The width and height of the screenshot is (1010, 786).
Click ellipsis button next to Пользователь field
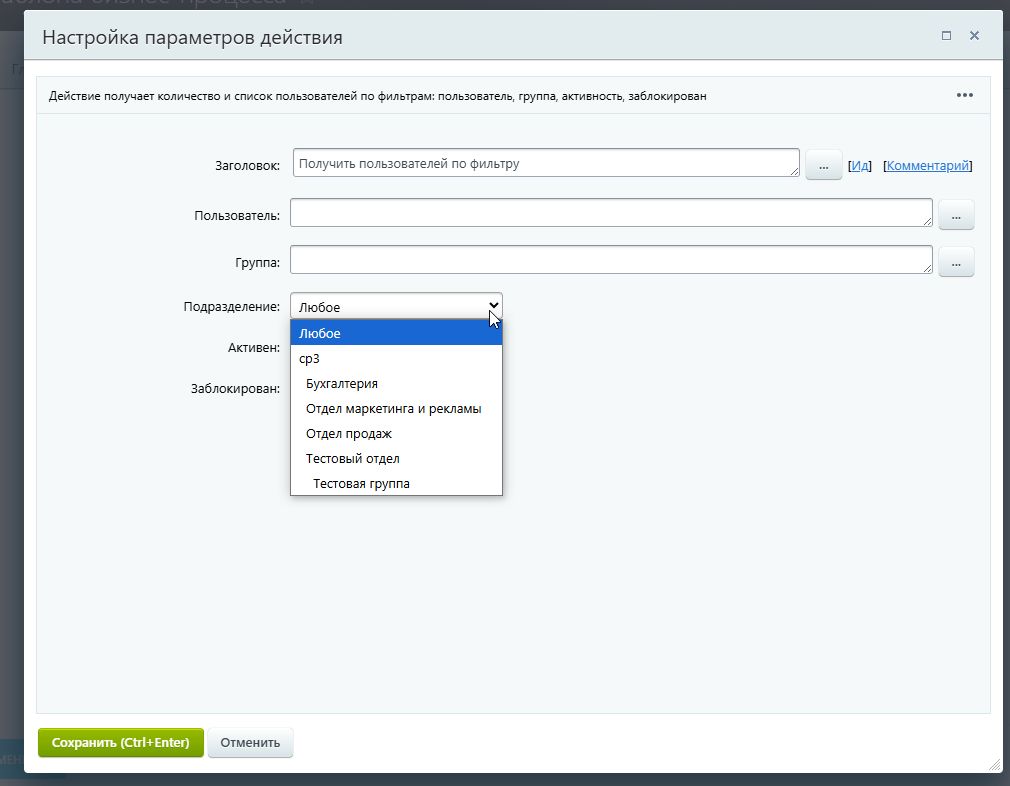[956, 215]
